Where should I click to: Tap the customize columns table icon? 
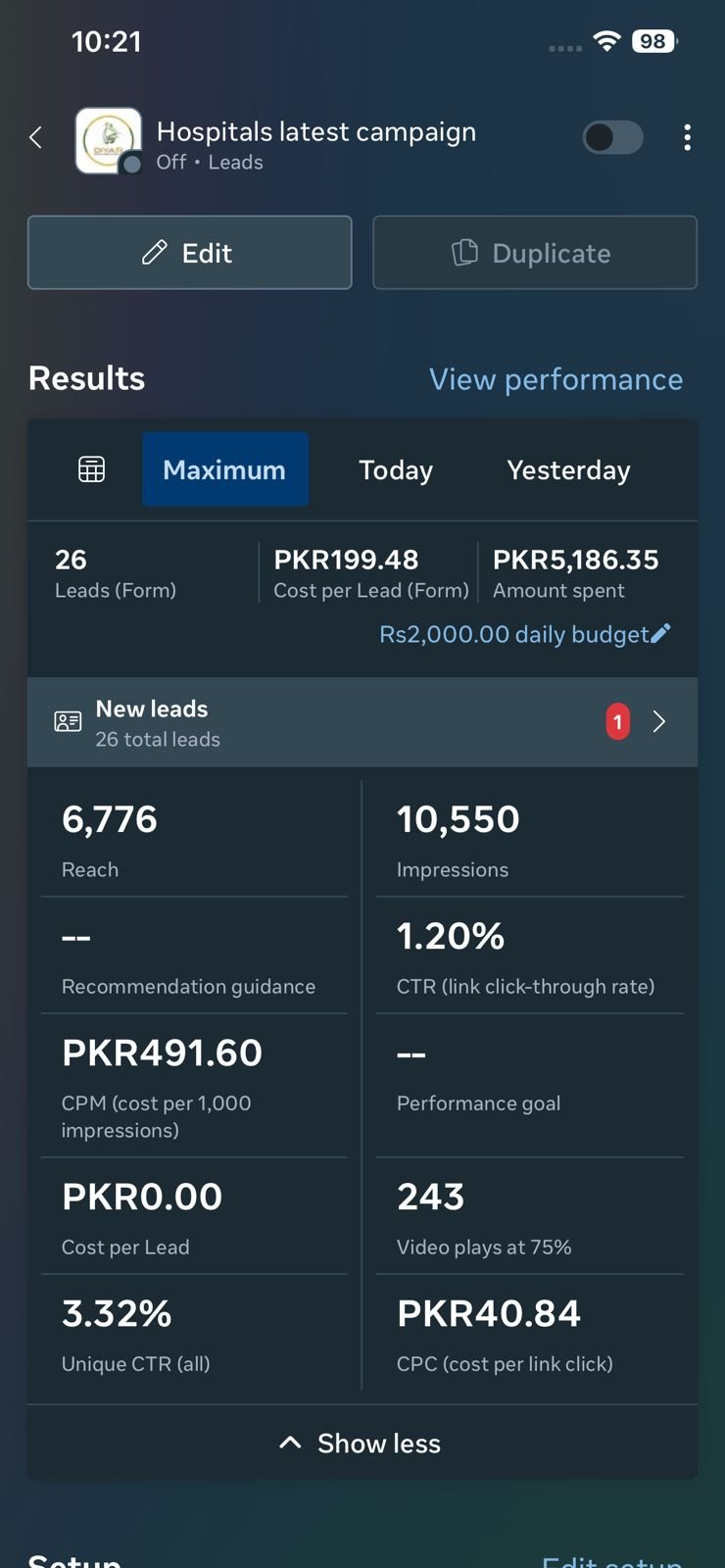91,470
